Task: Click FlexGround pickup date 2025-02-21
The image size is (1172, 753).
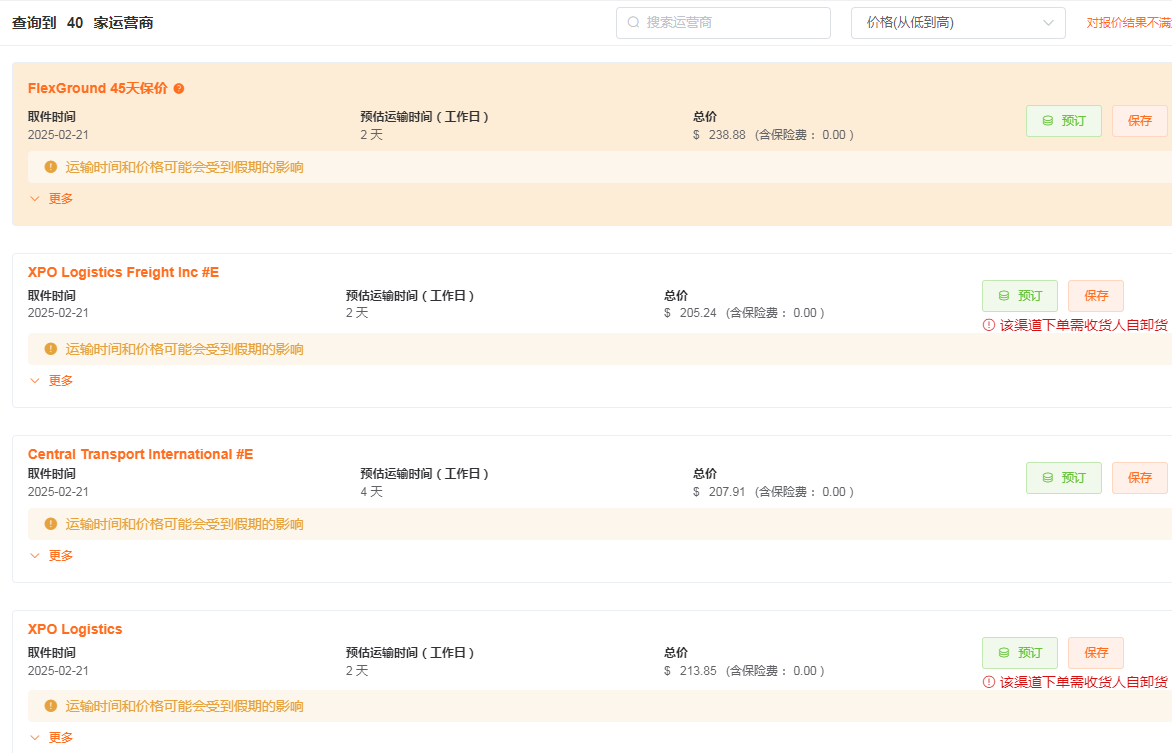Action: [x=58, y=135]
